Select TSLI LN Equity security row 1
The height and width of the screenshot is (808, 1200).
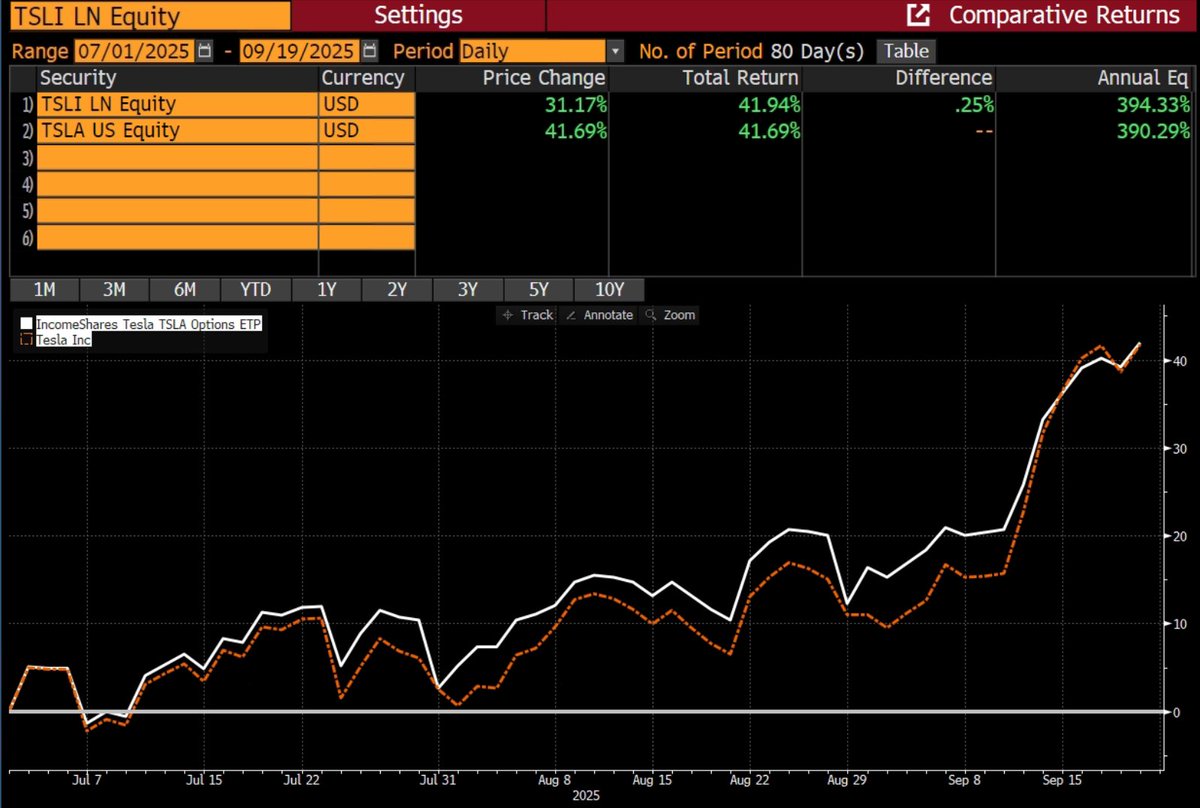tap(178, 104)
